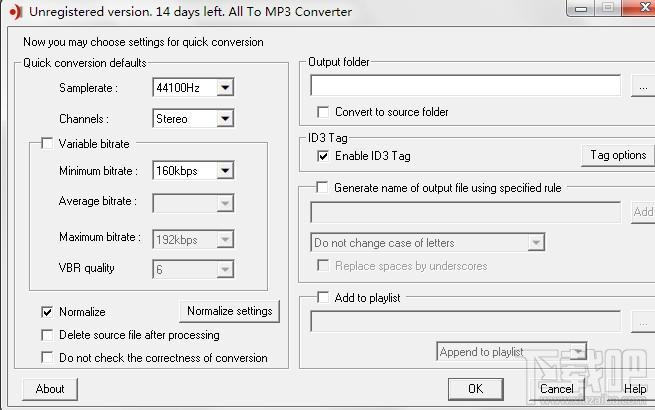Enable the Variable bitrate checkbox
The image size is (655, 410).
point(47,144)
